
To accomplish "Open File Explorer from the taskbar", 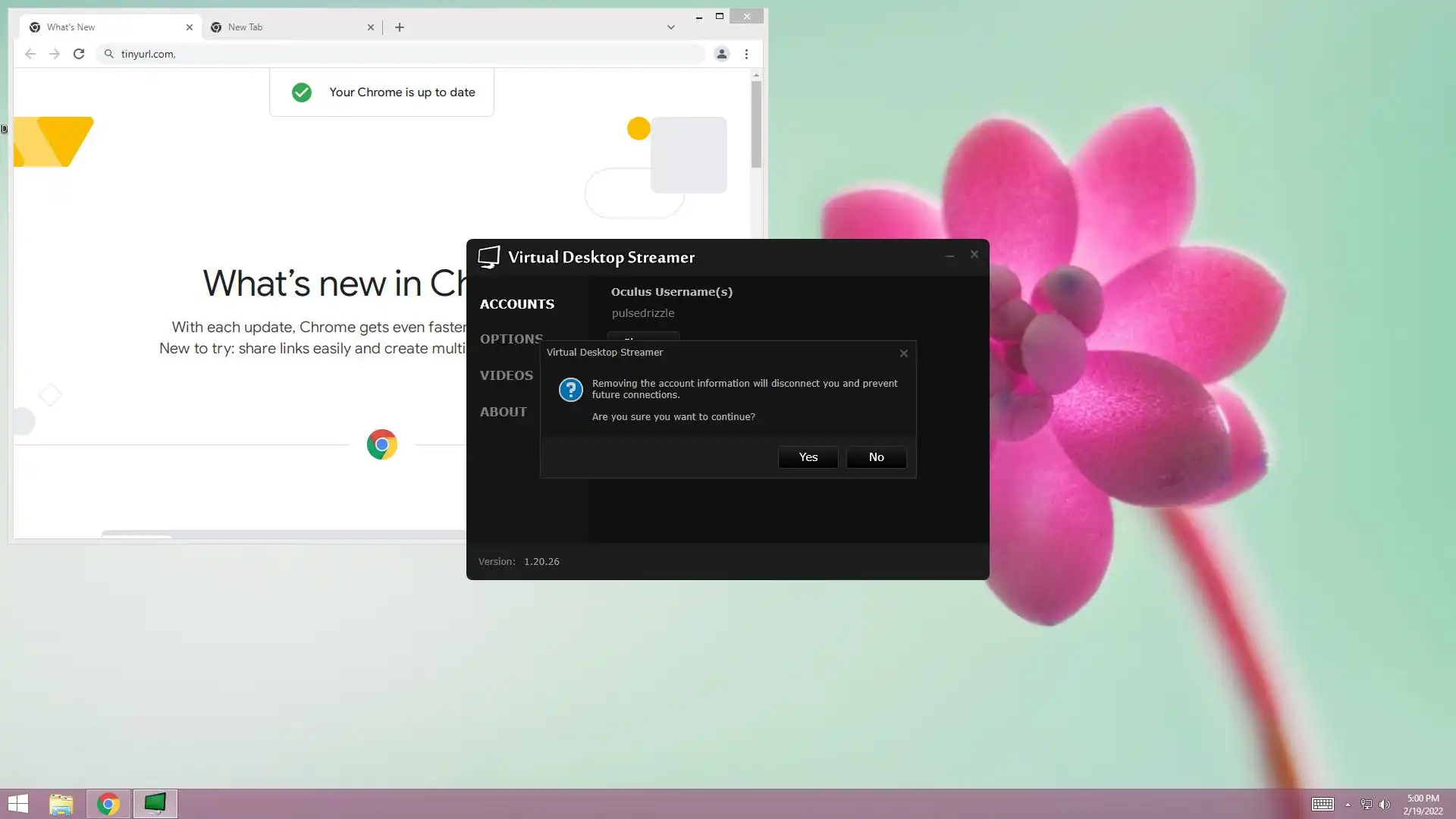I will (61, 803).
